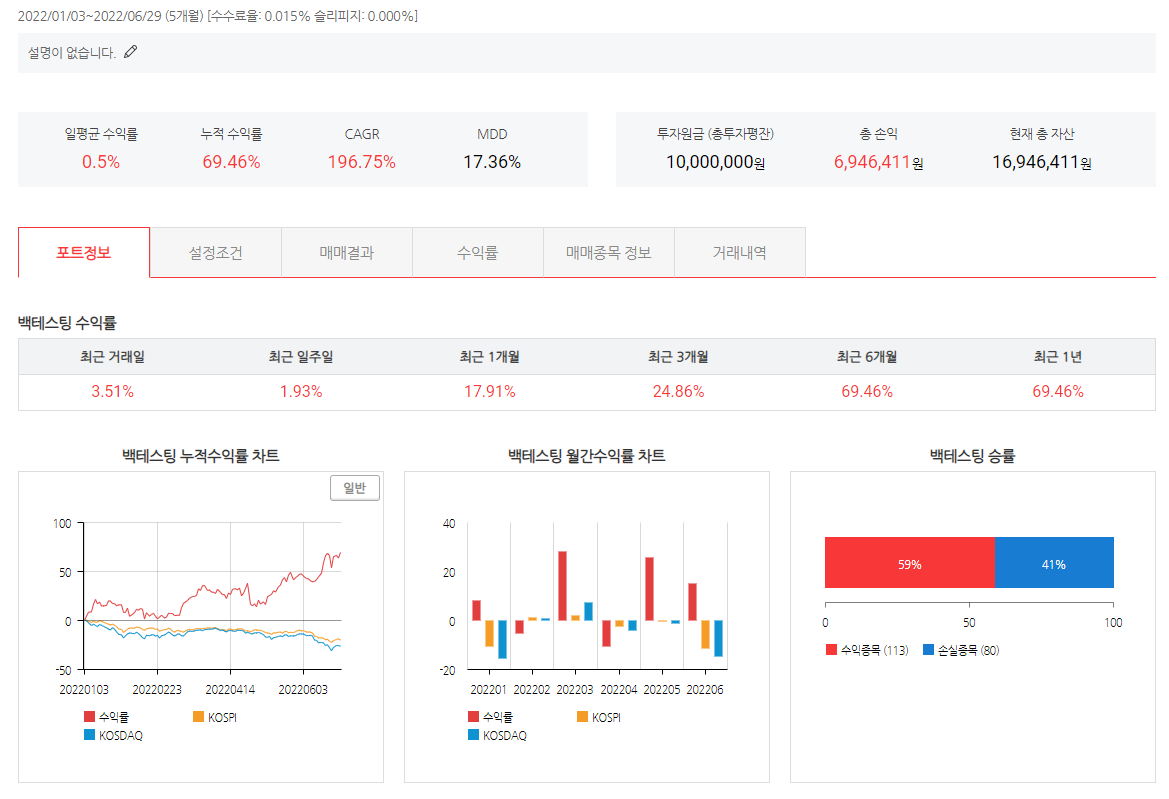
Task: Click the 백테스팅 누적수익률 차트 title
Action: [x=201, y=455]
